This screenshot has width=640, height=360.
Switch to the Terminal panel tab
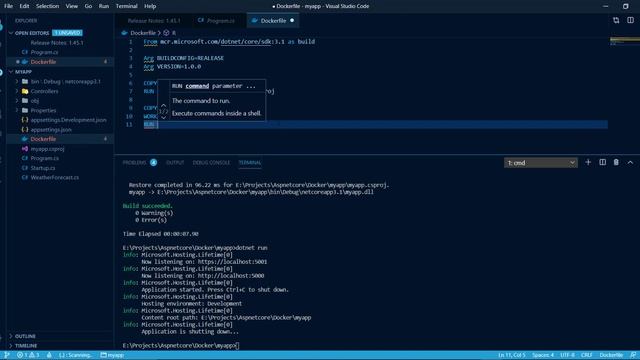click(x=249, y=163)
